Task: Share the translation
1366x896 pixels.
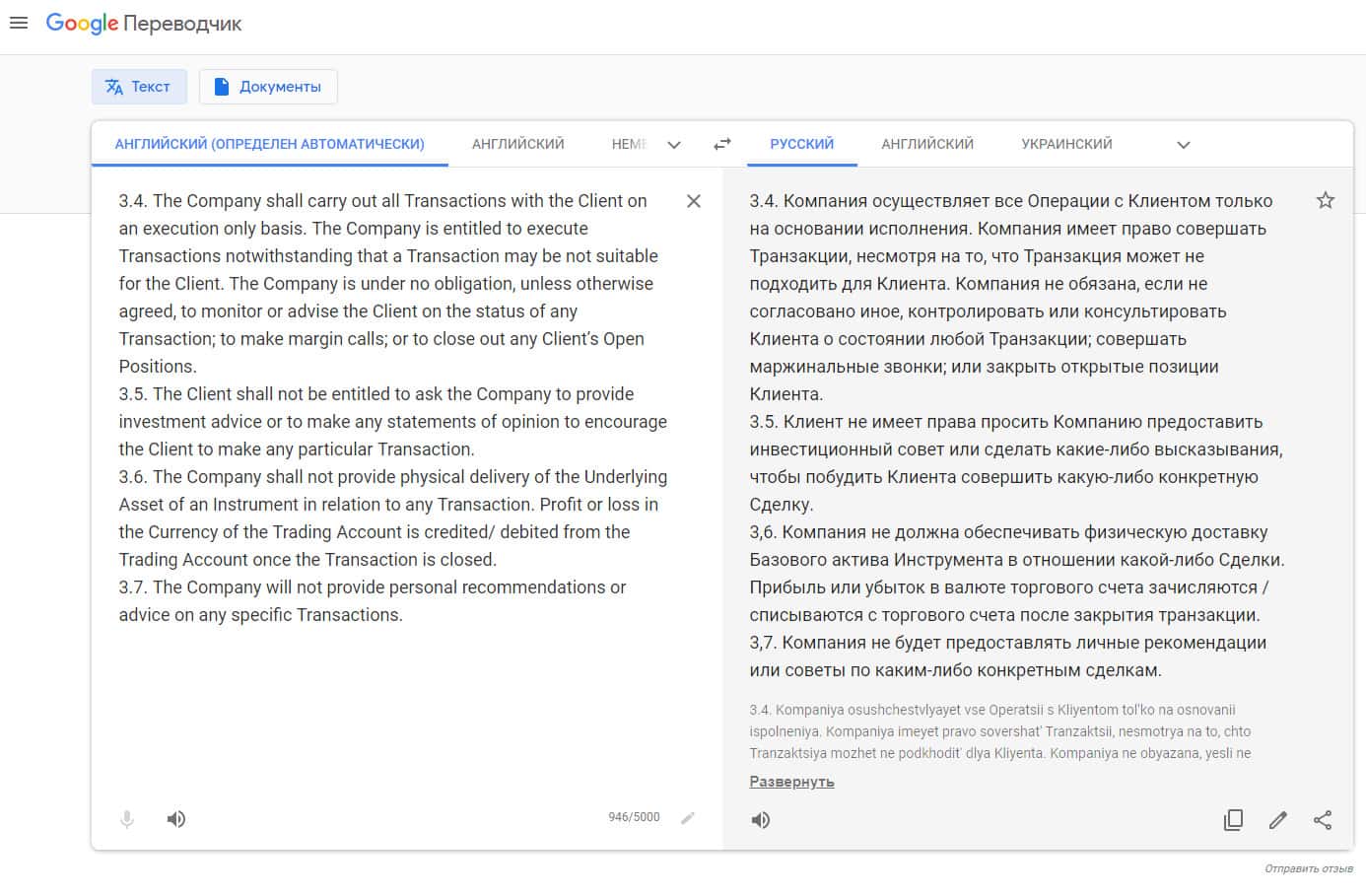Action: (1323, 820)
